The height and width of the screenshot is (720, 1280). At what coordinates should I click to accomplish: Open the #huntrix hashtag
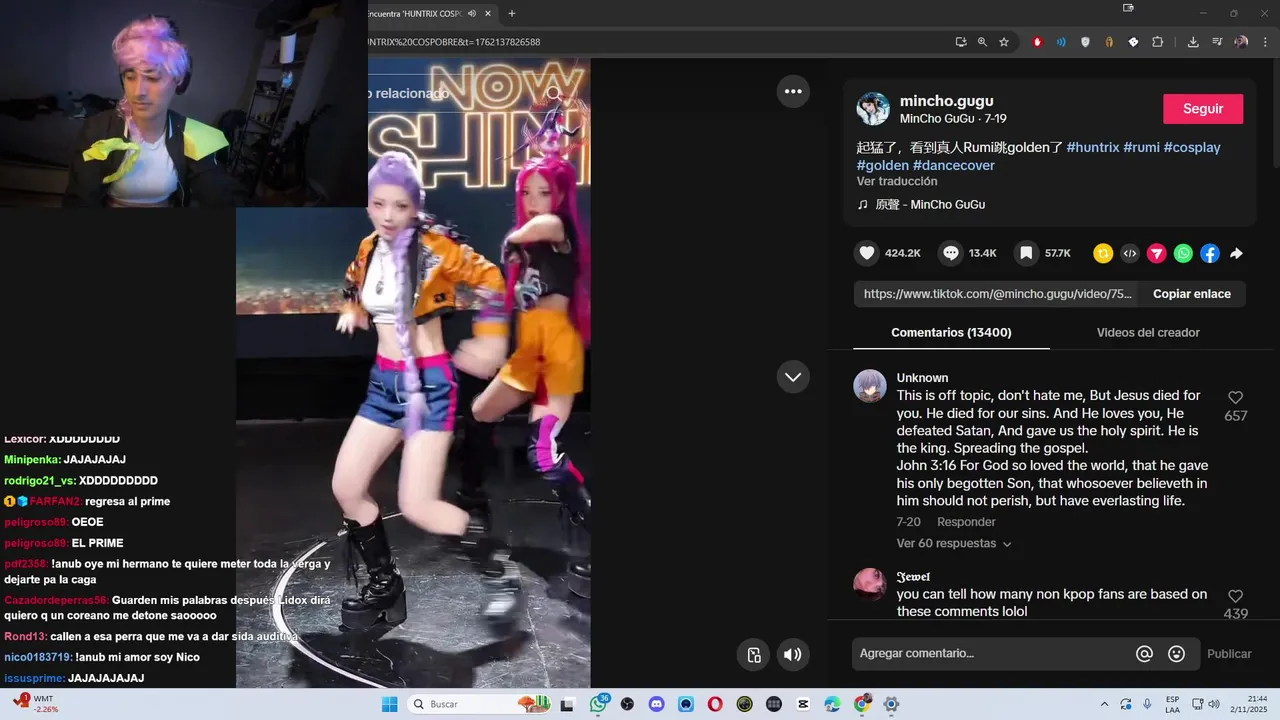[x=1093, y=147]
